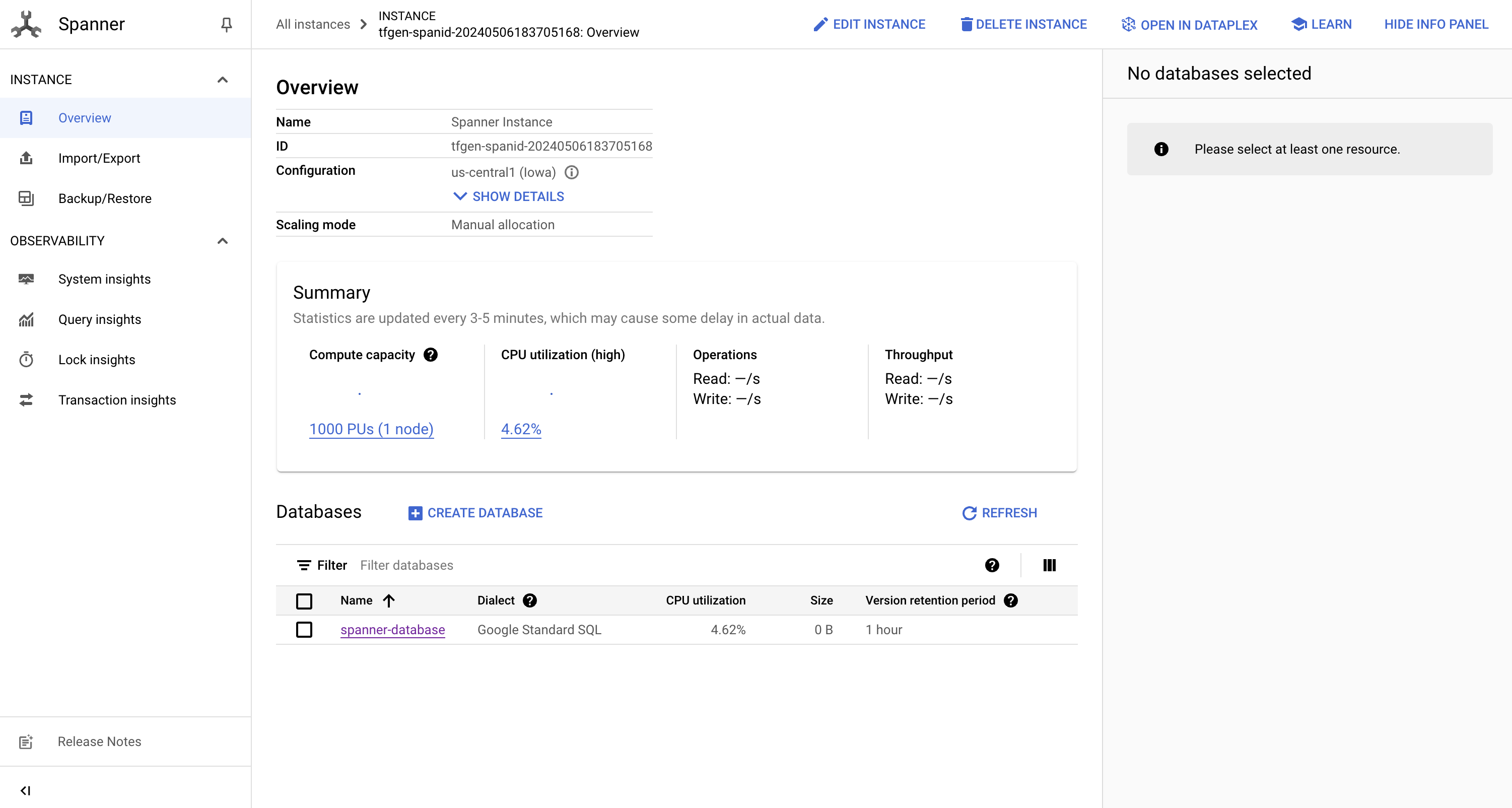
Task: Expand Show Details under Configuration
Action: coord(507,196)
